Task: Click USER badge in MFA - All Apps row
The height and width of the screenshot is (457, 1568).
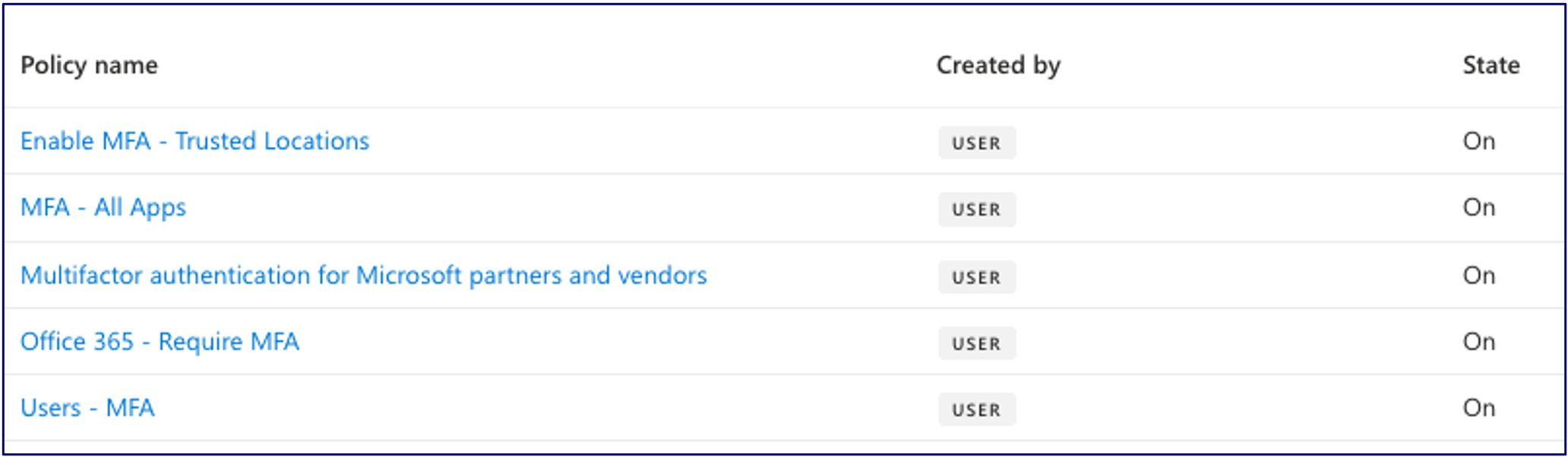Action: click(977, 210)
